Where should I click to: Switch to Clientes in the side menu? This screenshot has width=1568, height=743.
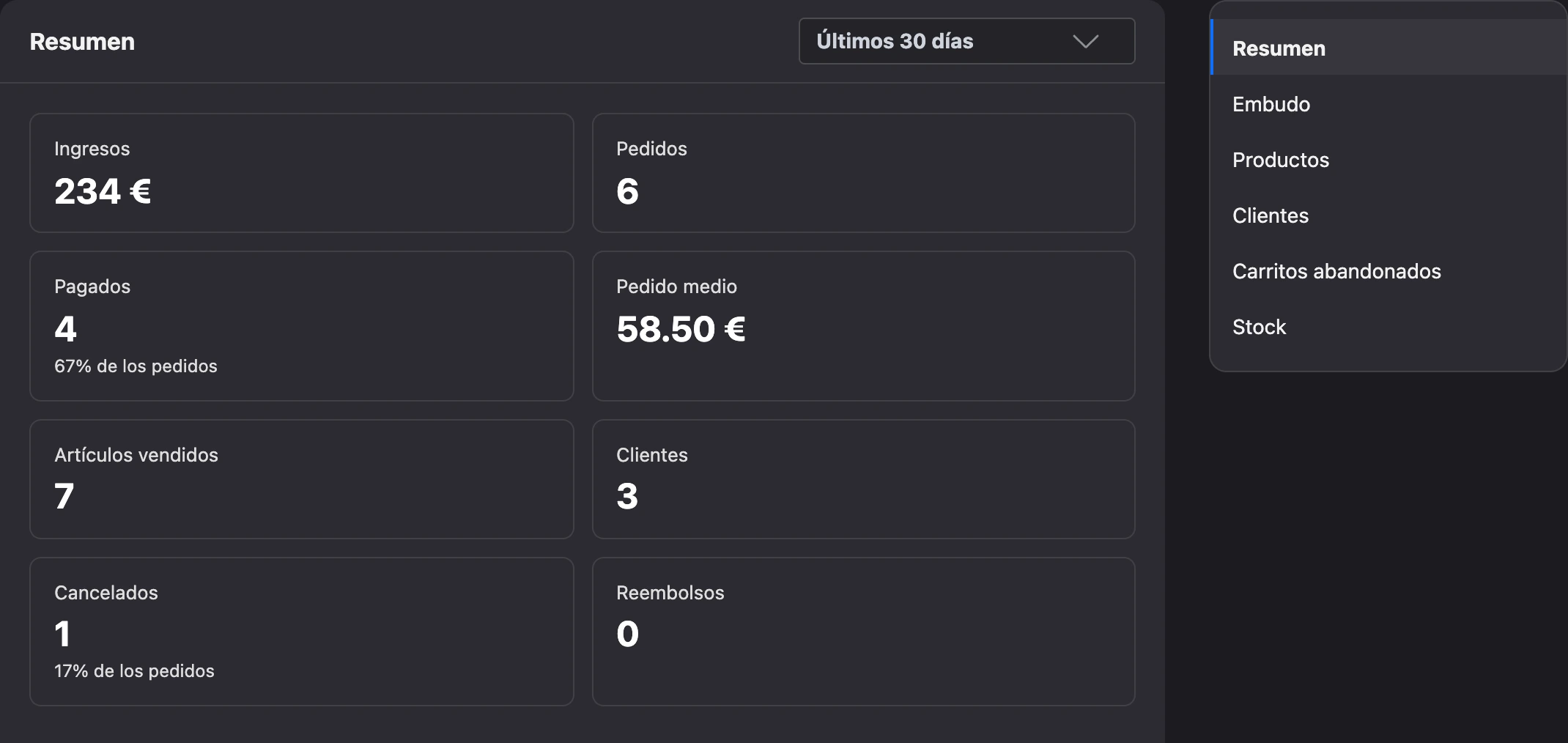click(x=1388, y=215)
